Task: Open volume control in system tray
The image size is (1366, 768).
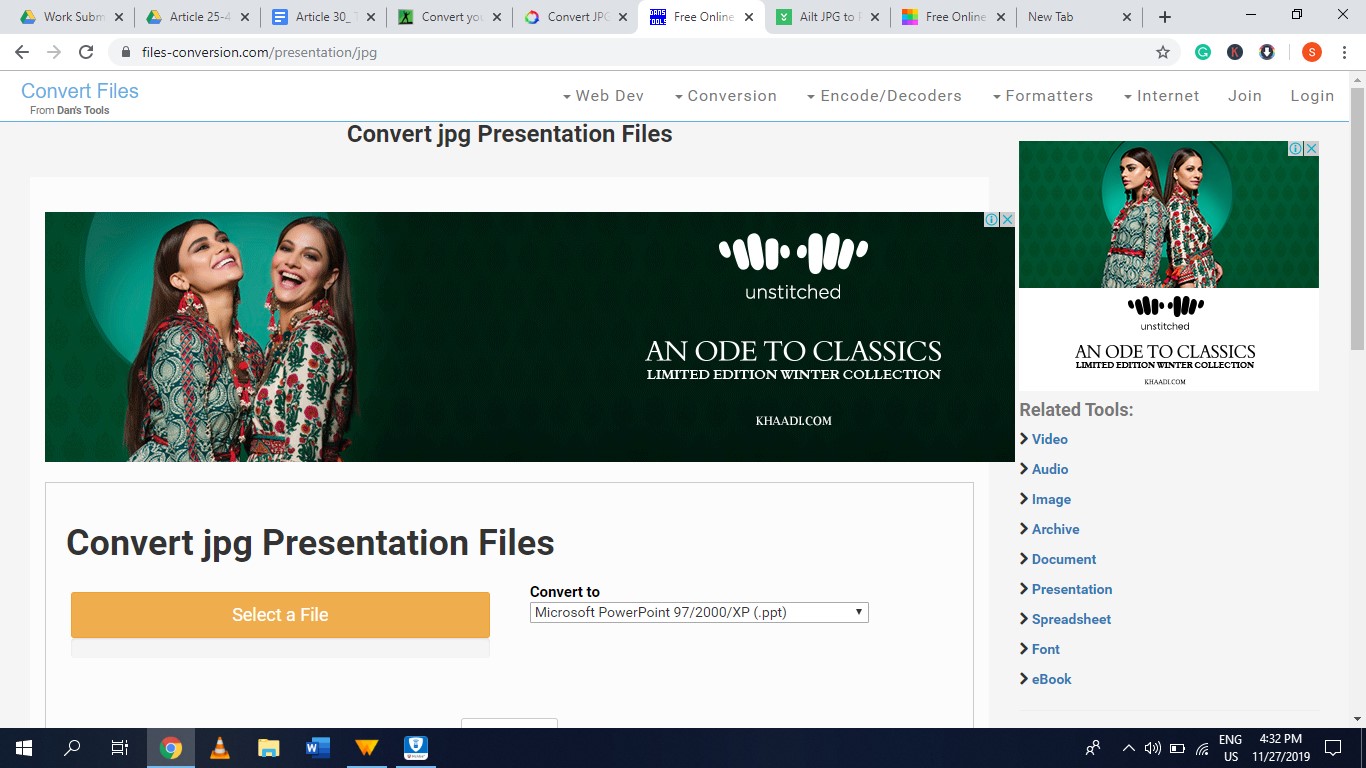Action: pyautogui.click(x=1152, y=748)
